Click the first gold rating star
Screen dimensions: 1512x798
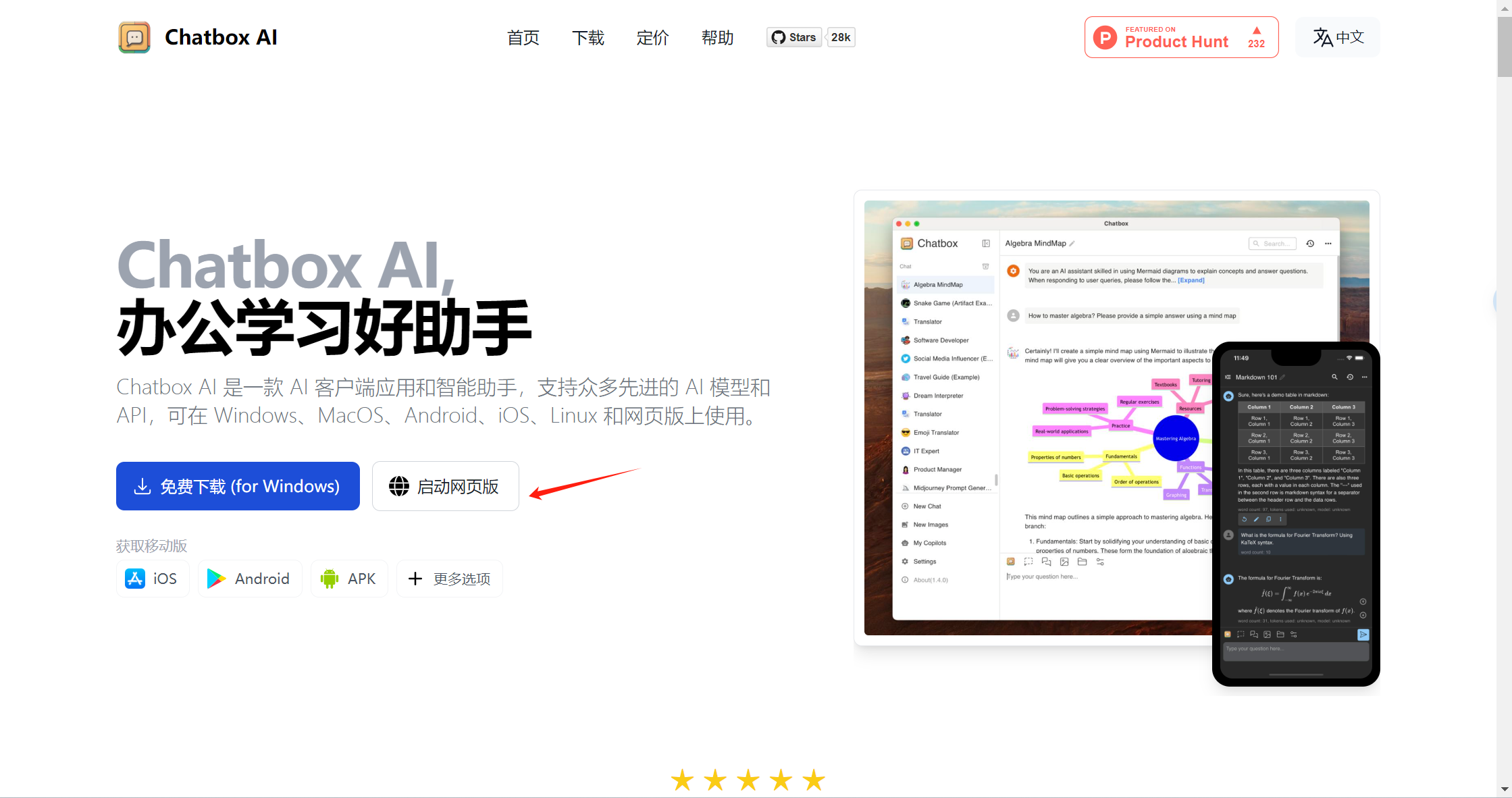click(683, 780)
